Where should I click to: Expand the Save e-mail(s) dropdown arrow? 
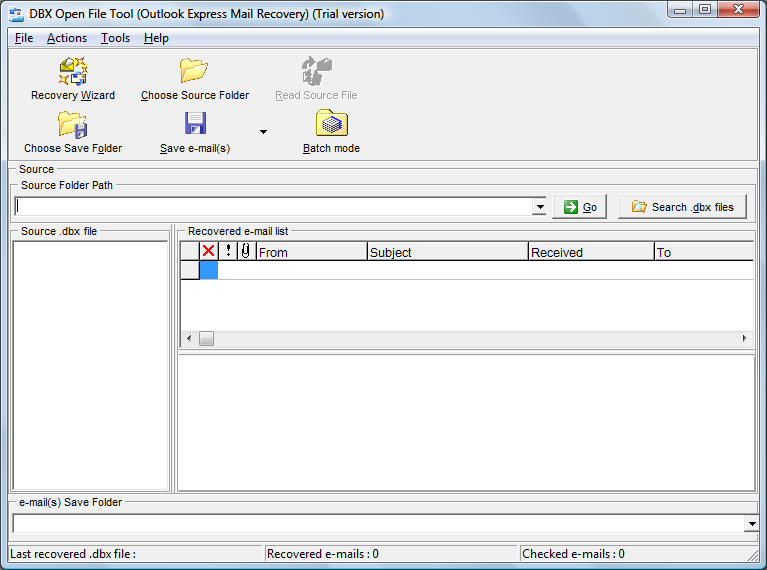[x=263, y=132]
